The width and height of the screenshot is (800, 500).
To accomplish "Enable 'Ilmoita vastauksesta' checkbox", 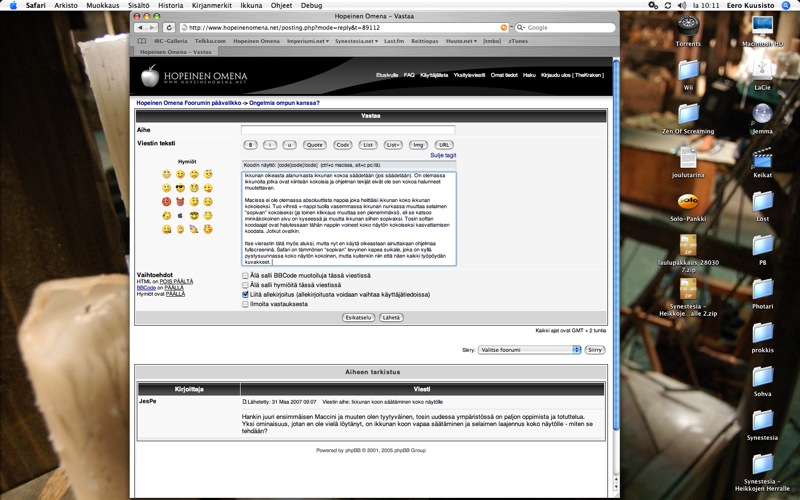I will (x=245, y=304).
